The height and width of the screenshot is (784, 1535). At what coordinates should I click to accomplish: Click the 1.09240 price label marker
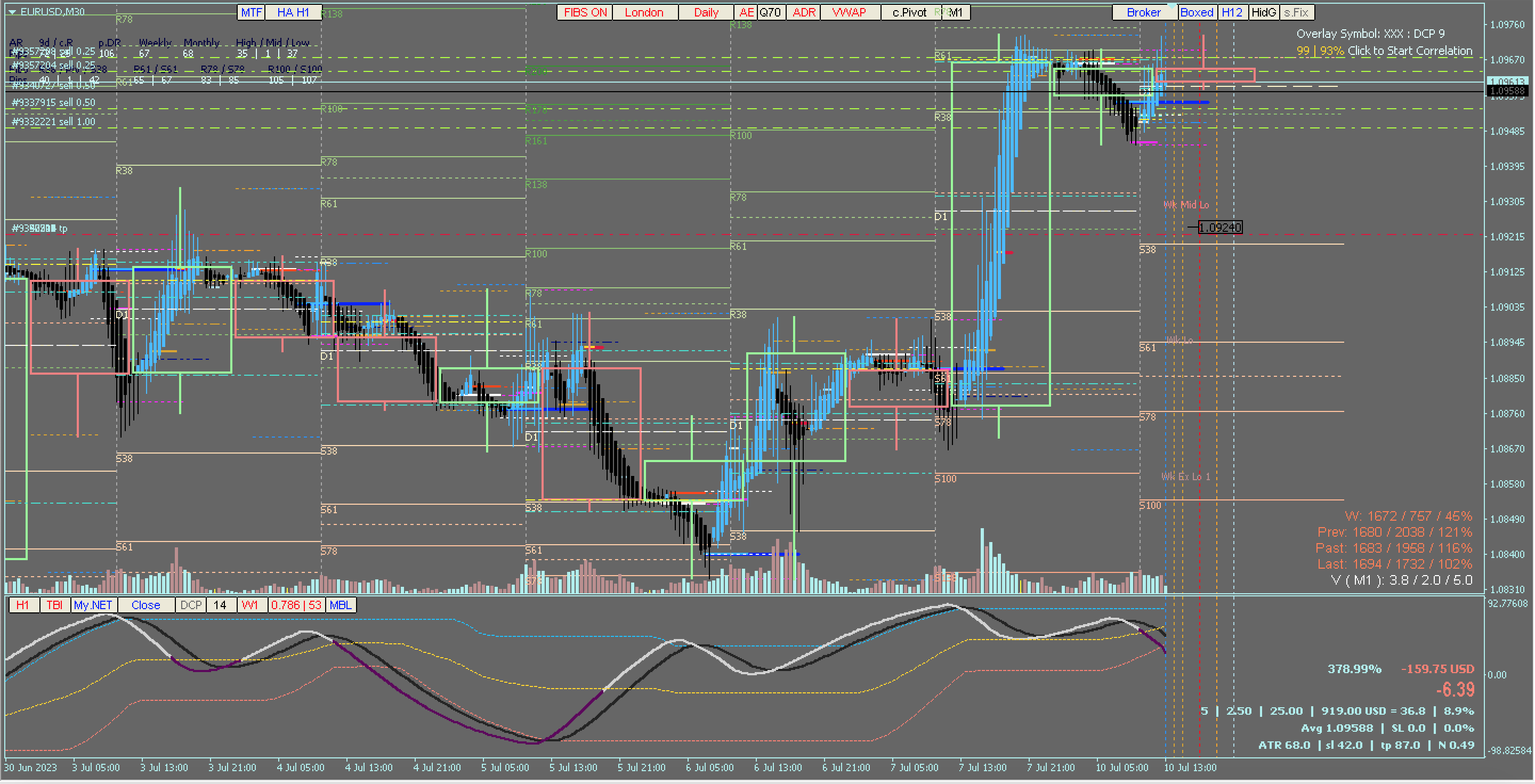point(1220,228)
